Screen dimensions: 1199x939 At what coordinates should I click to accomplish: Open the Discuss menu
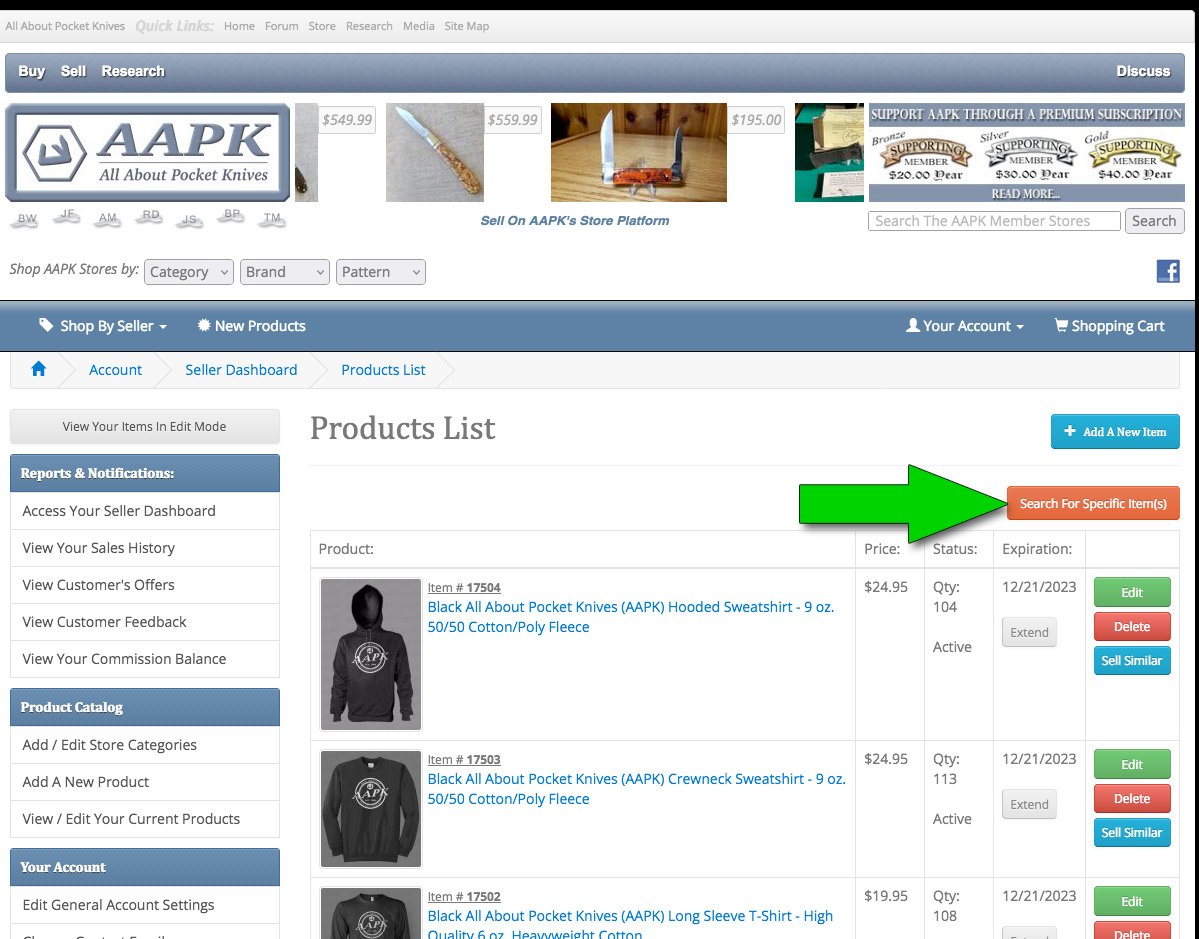[1143, 71]
